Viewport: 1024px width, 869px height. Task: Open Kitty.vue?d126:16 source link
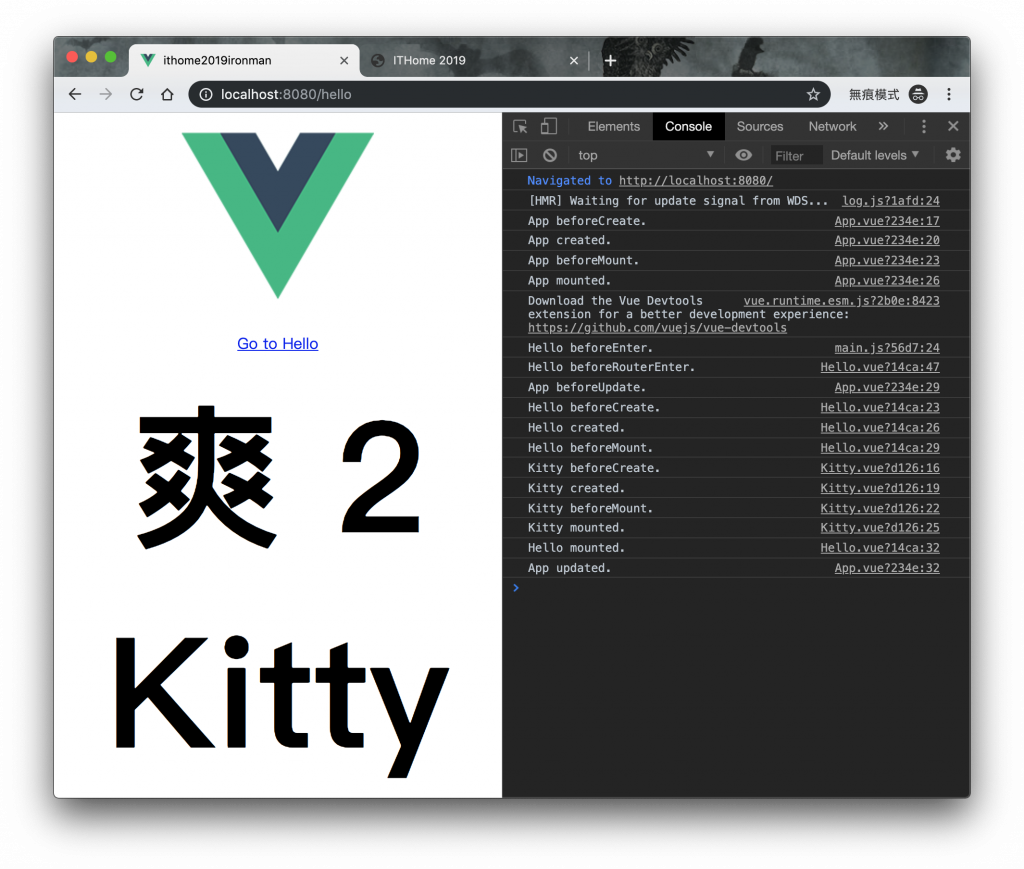click(880, 468)
